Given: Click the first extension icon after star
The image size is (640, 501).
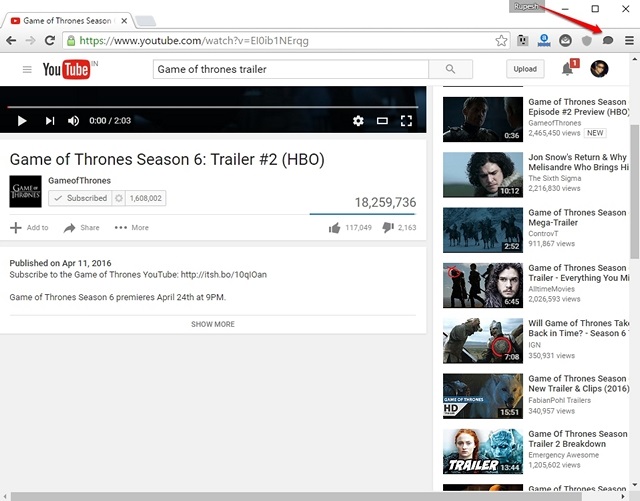Looking at the screenshot, I should 522,40.
